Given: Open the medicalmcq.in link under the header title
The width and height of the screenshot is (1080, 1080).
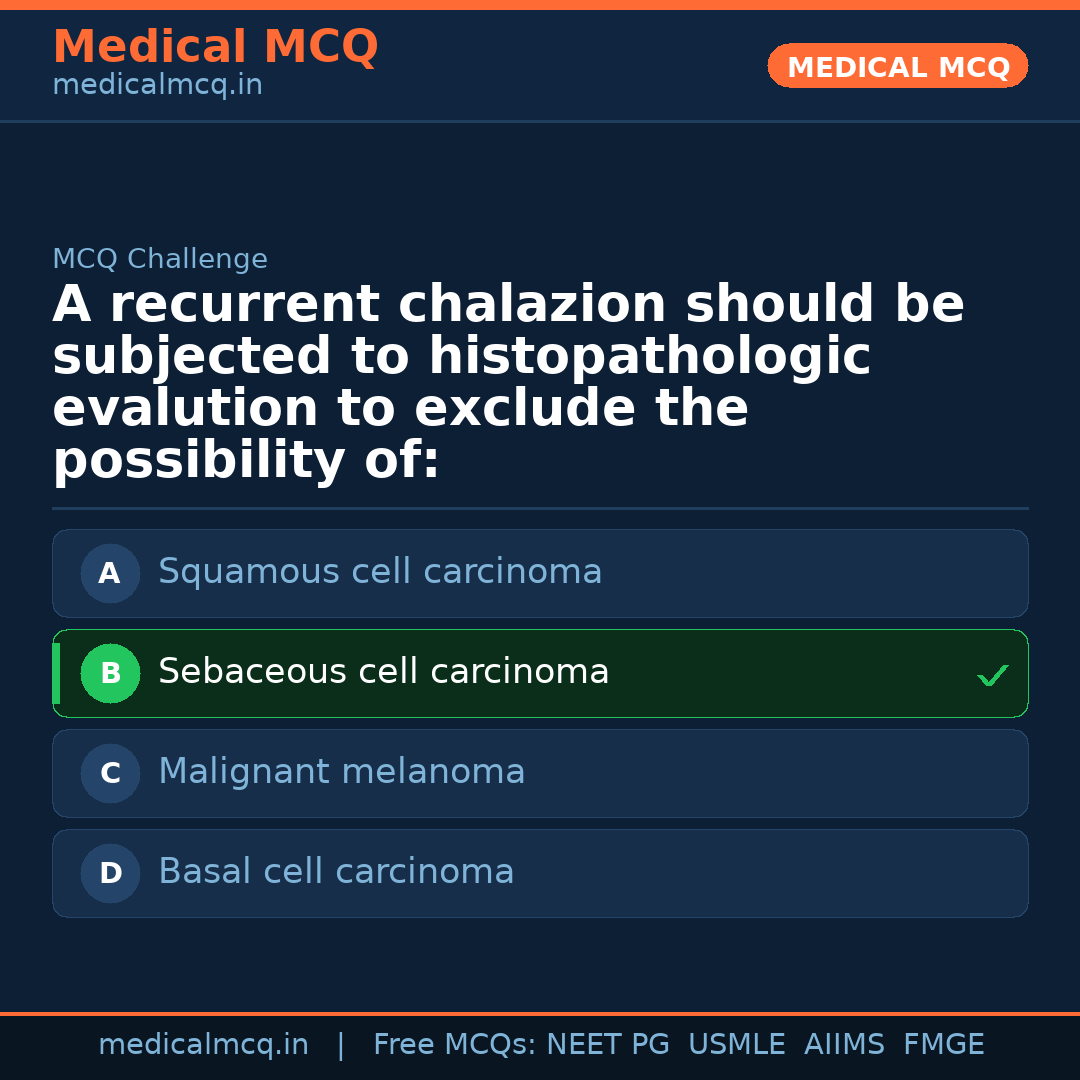Looking at the screenshot, I should coord(157,86).
